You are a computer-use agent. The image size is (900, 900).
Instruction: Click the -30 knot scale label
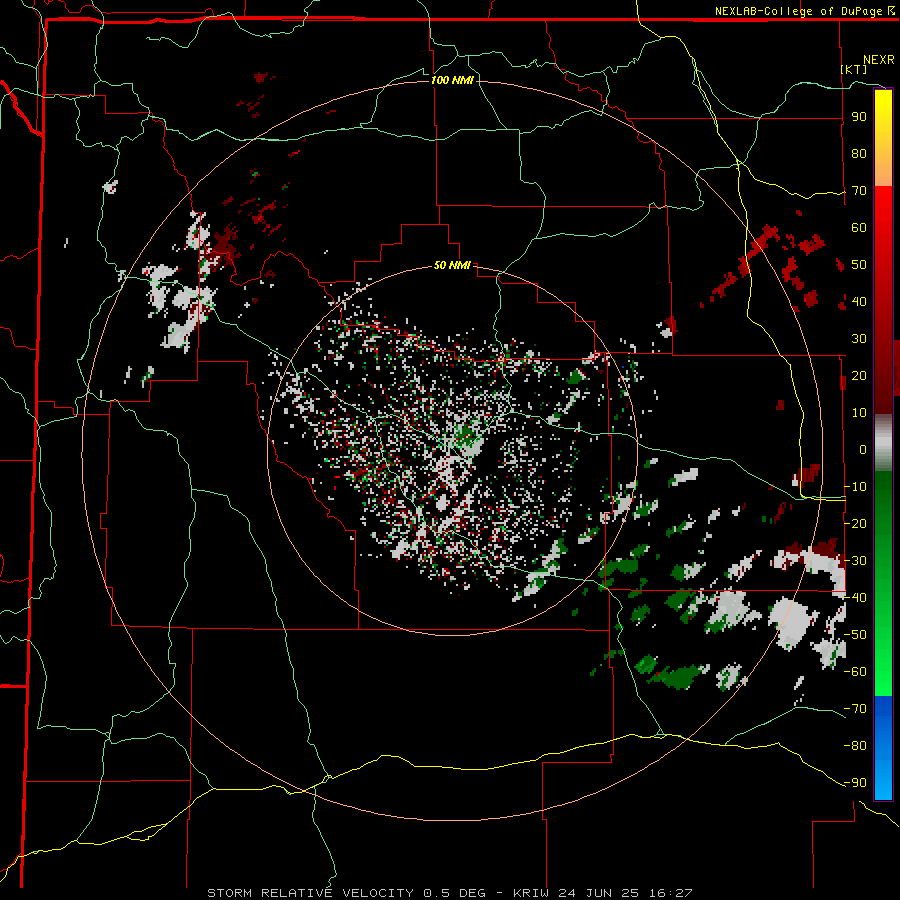pos(856,561)
